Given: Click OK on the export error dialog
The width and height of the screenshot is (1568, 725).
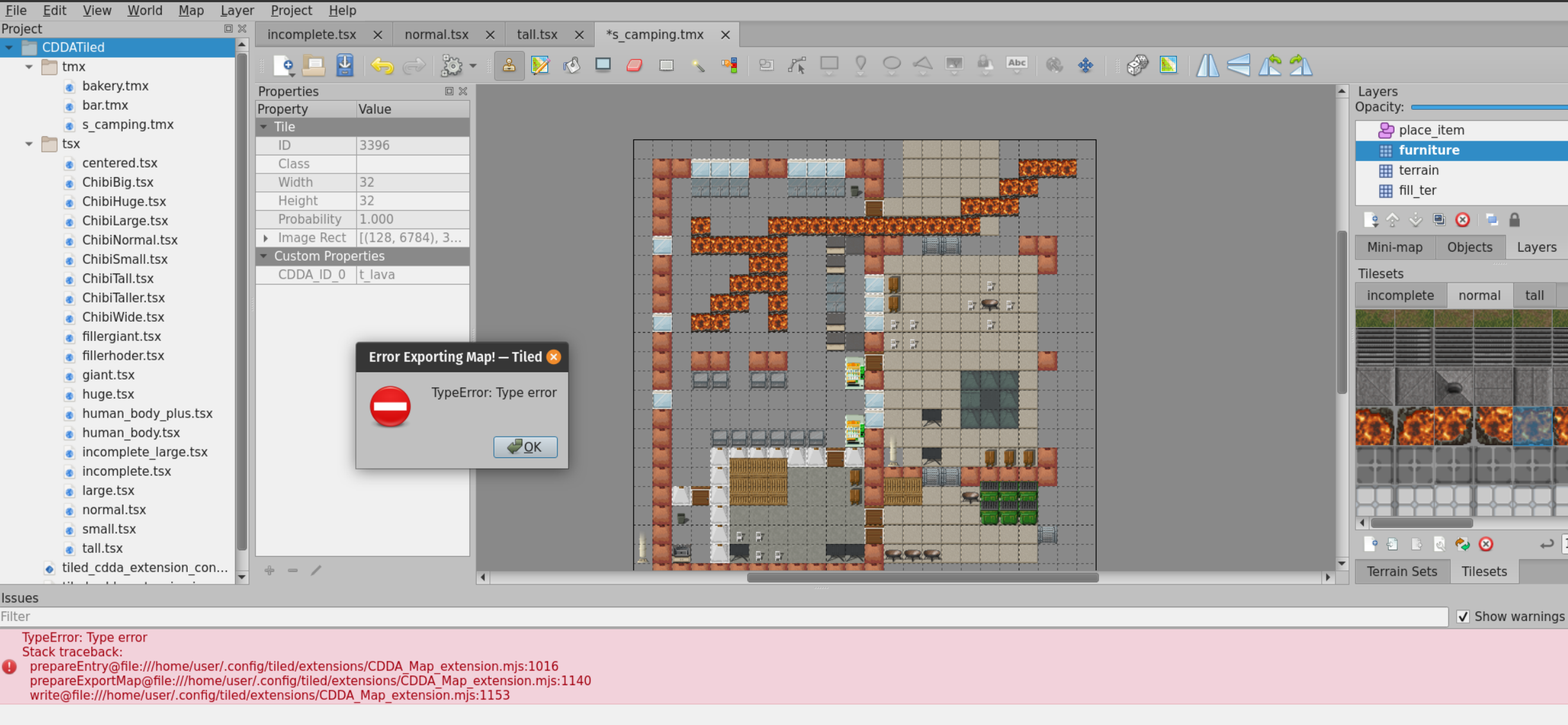Looking at the screenshot, I should click(525, 447).
